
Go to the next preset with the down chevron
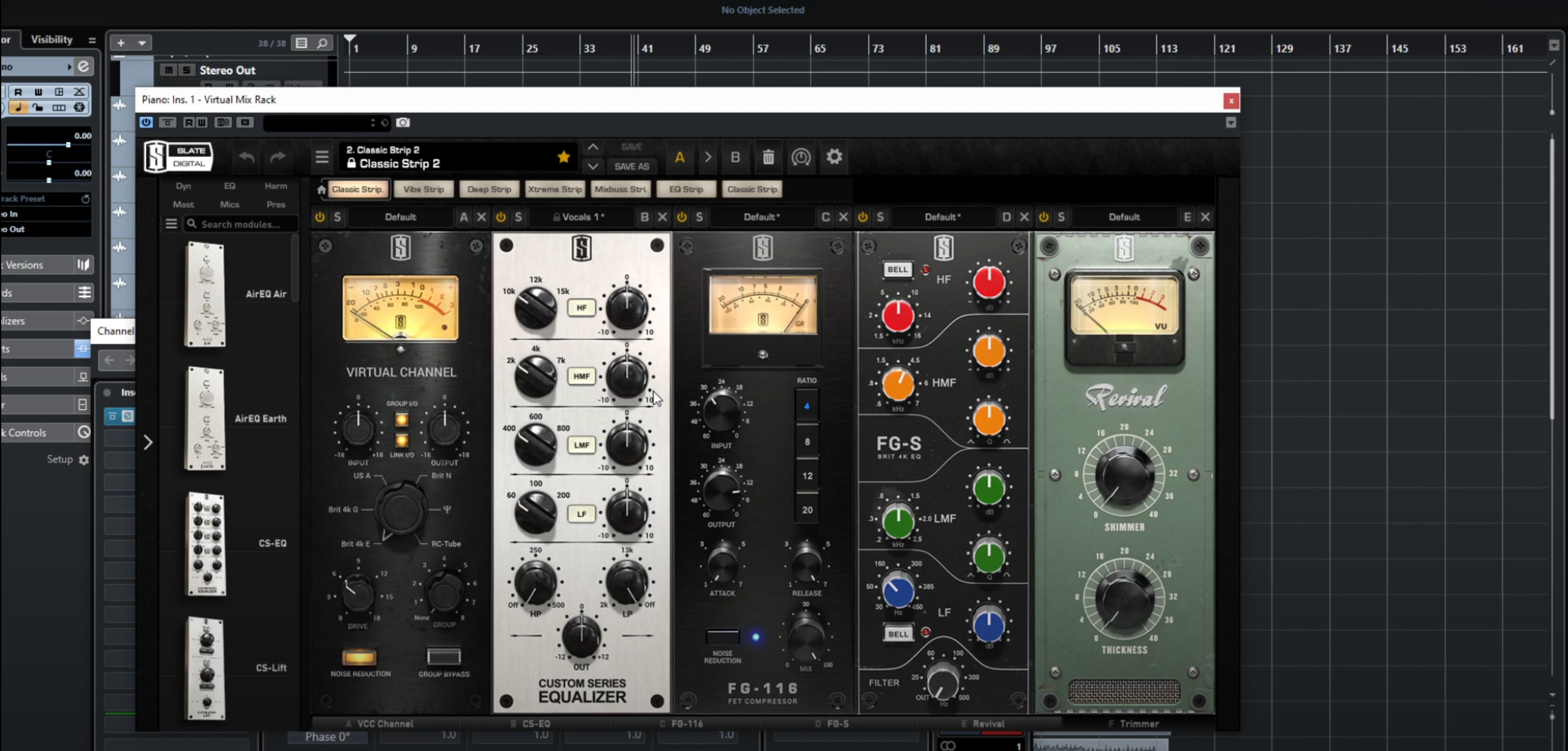[593, 166]
